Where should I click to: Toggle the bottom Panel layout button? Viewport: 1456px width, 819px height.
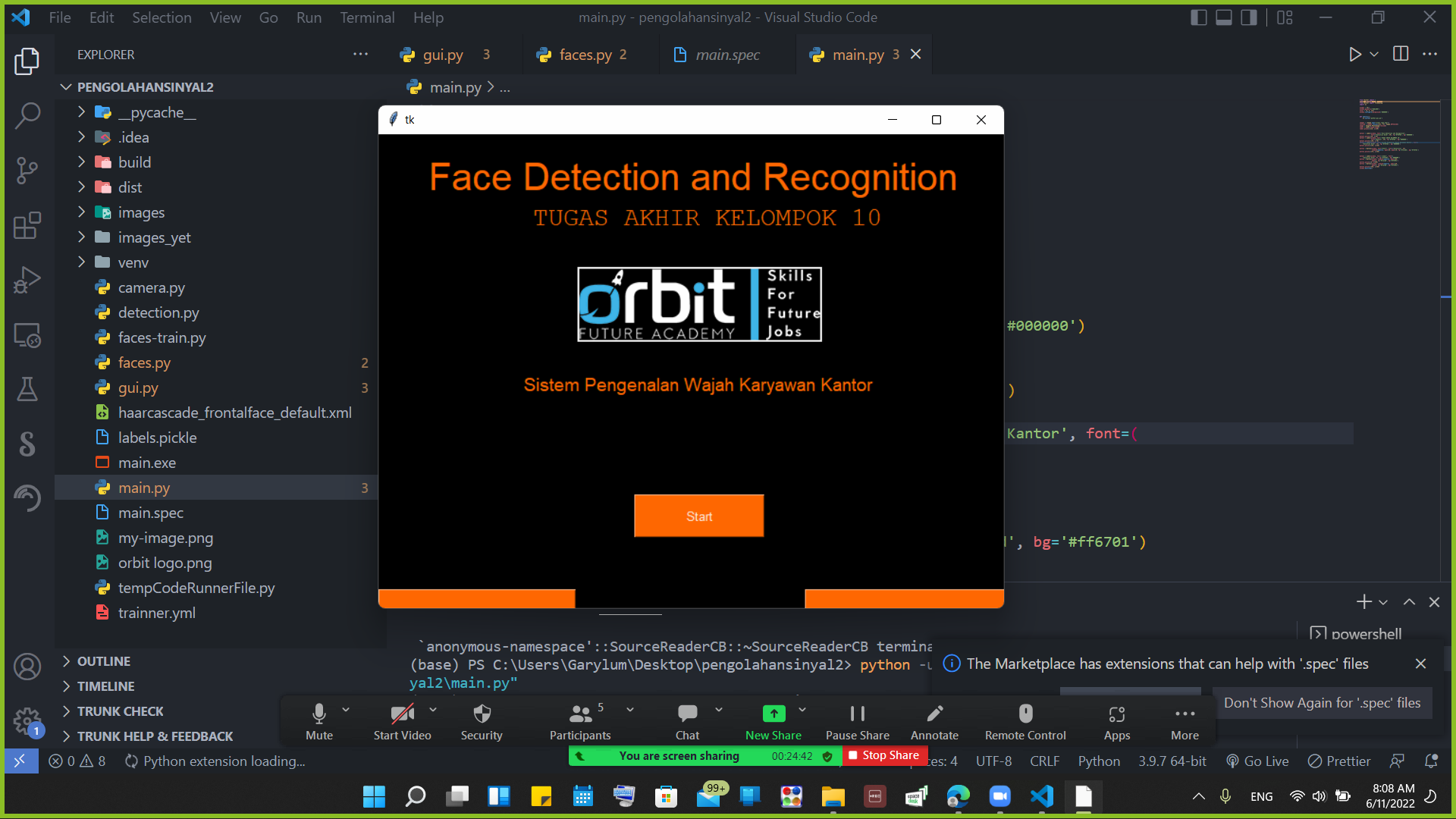click(x=1223, y=17)
